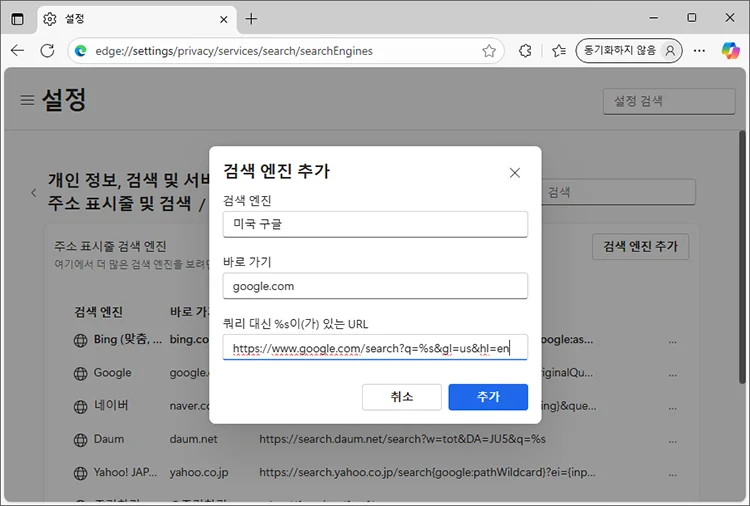Click the 동기화하지 않음 profile button
750x506 pixels.
629,50
